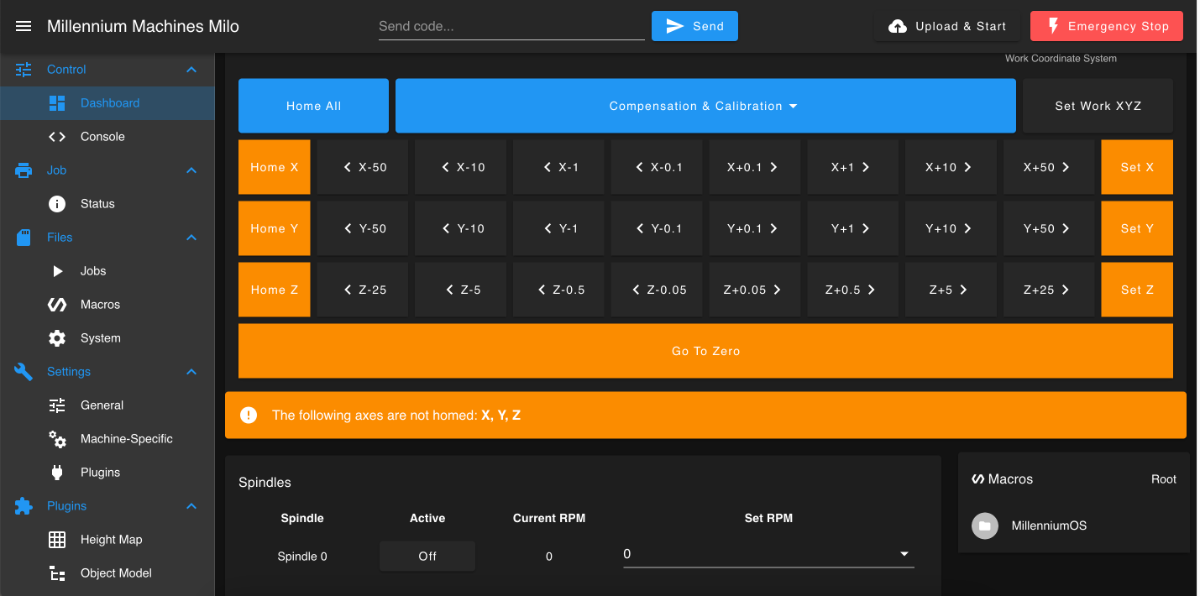Image resolution: width=1200 pixels, height=596 pixels.
Task: Click the Set X button
Action: coord(1137,167)
